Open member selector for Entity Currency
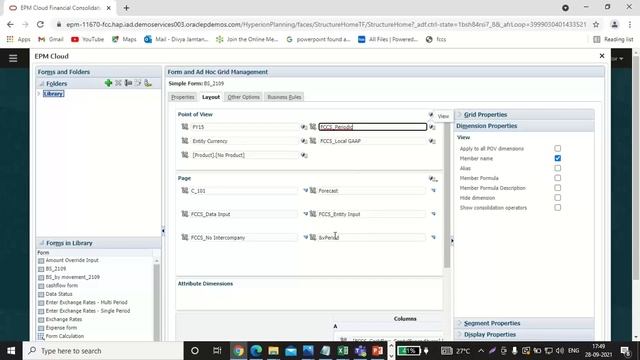The image size is (640, 360). (x=184, y=141)
